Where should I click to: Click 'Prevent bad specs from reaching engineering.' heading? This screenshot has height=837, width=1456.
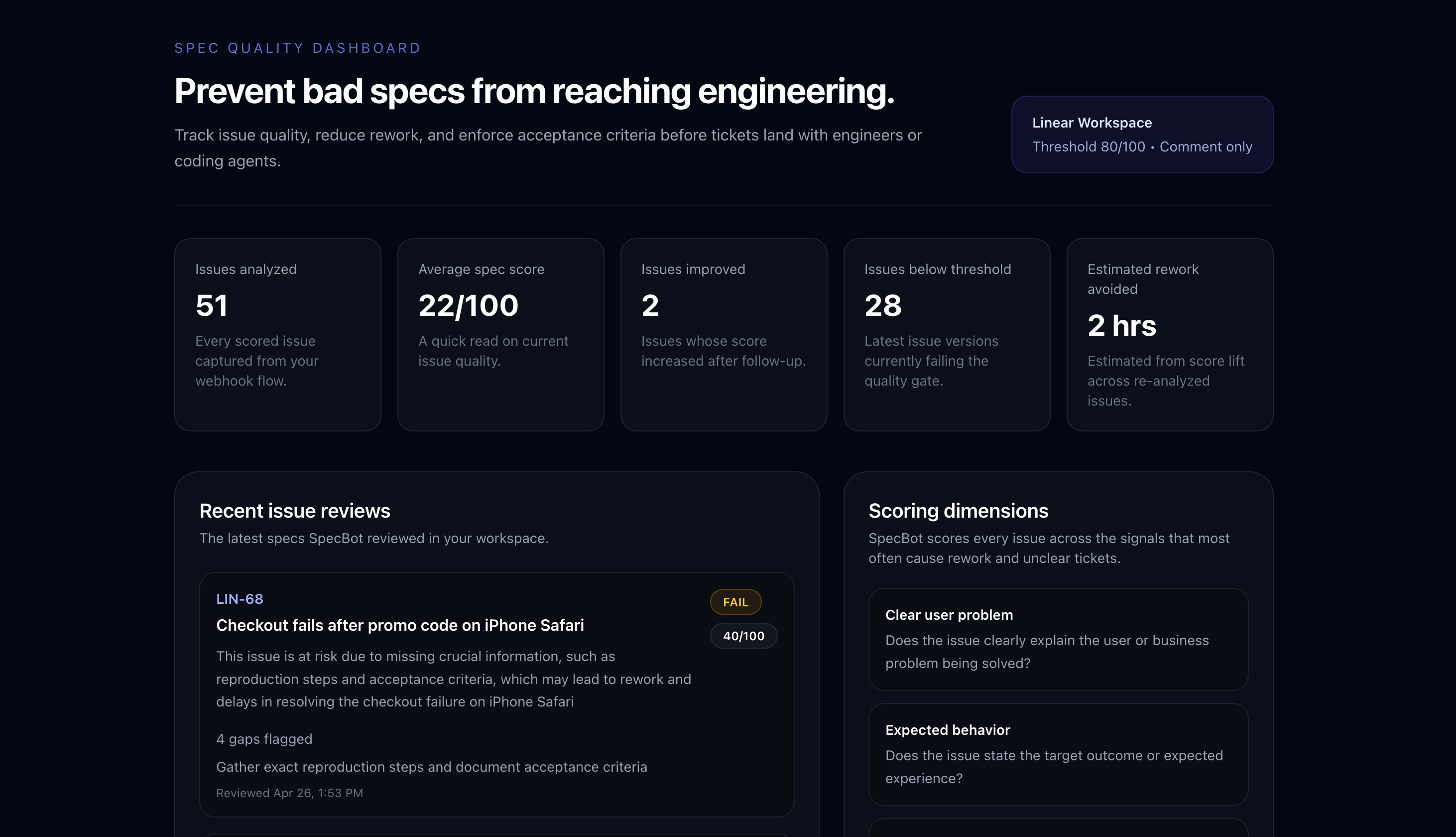pyautogui.click(x=534, y=91)
